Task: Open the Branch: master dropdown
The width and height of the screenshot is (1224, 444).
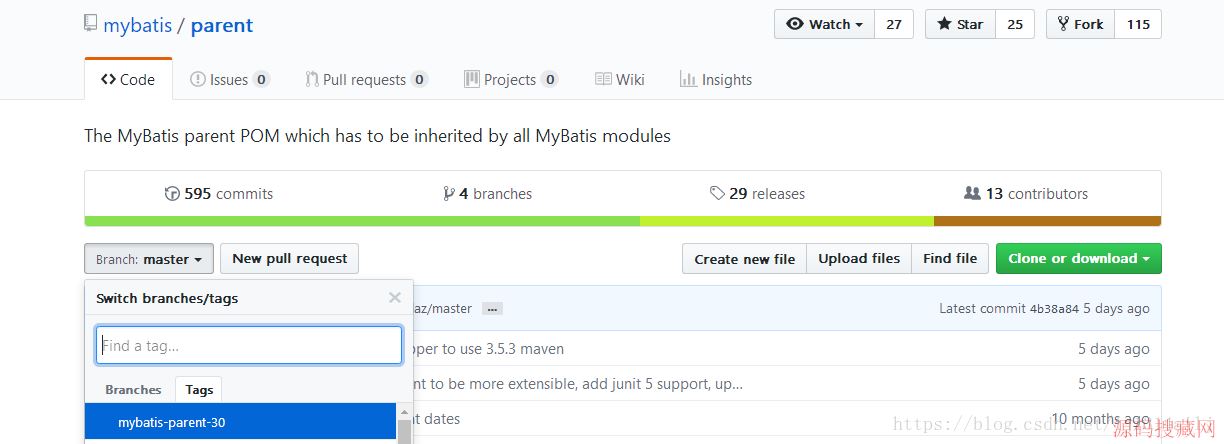Action: coord(149,259)
